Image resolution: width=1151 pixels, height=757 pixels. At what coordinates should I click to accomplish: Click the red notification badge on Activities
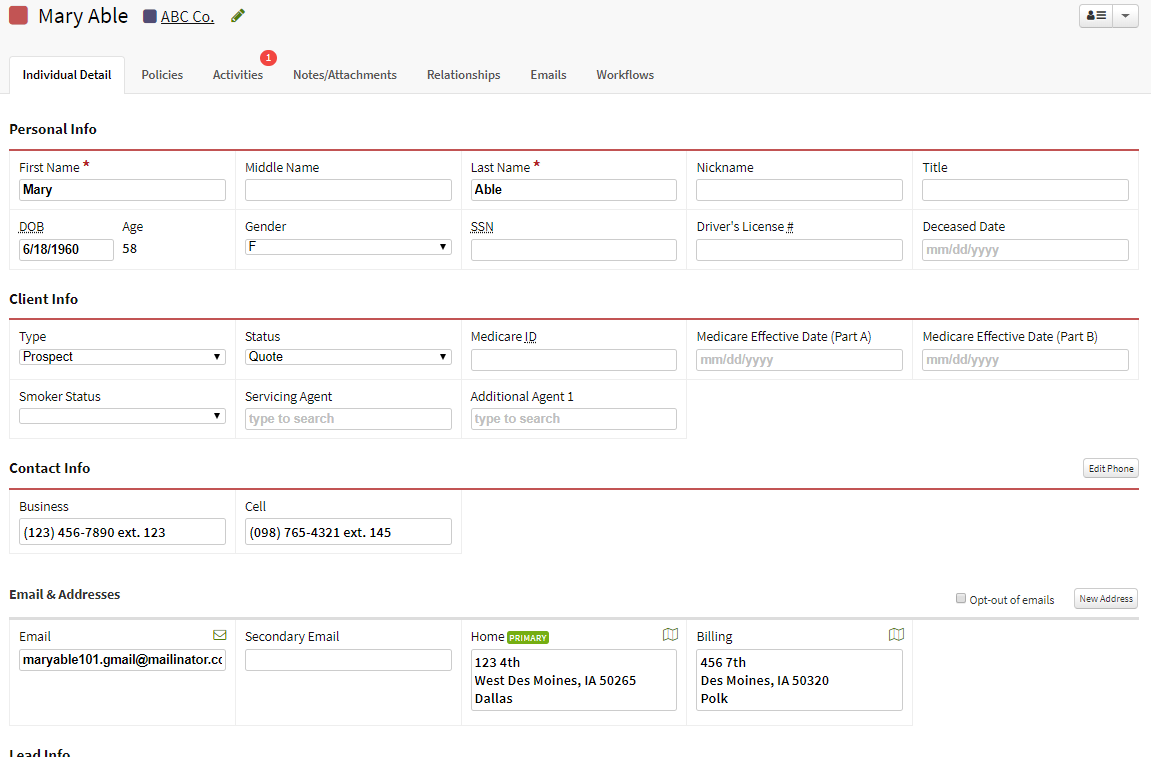coord(268,58)
